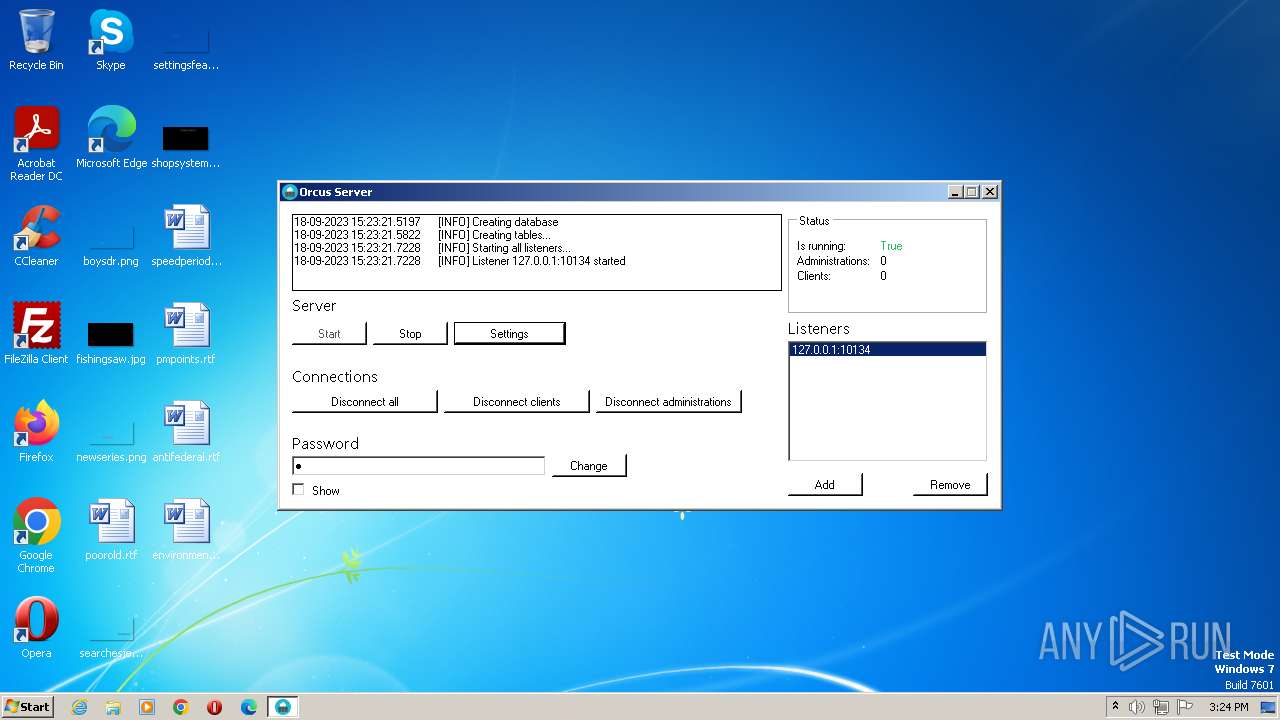Select the poorold.rtf document icon
Screen dimensions: 1280x720
tap(111, 530)
